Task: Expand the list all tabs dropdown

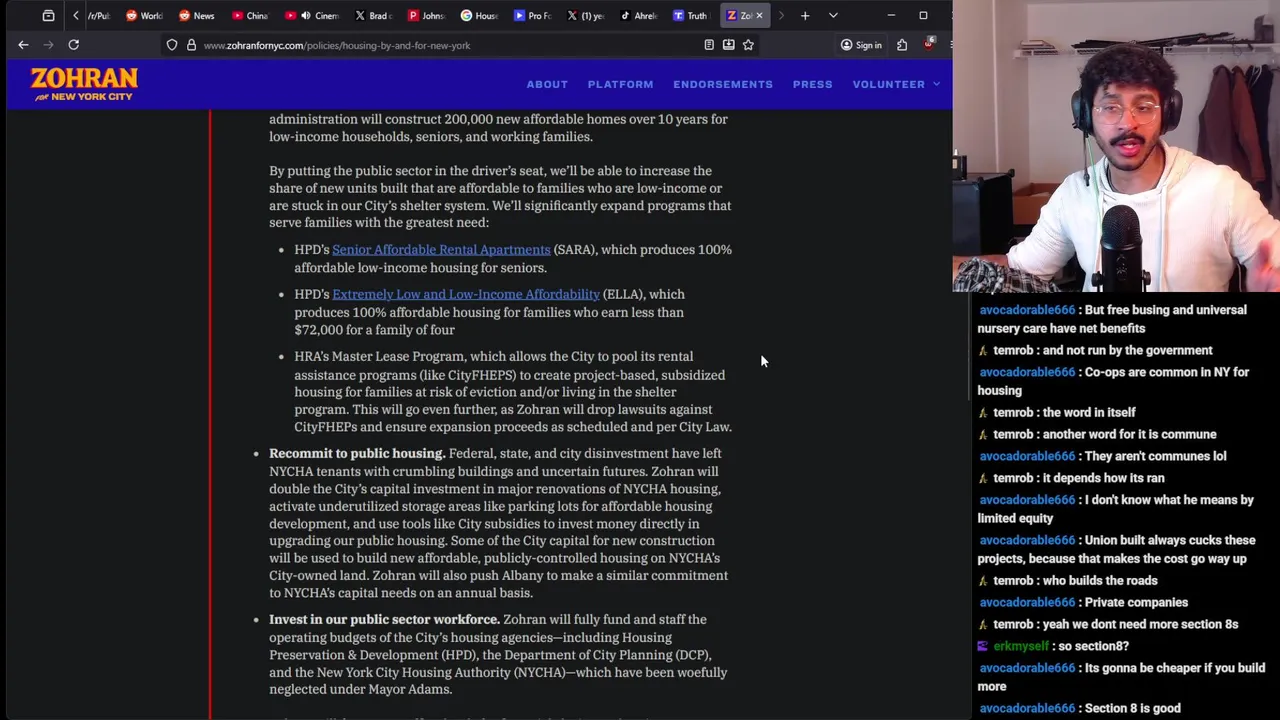Action: tap(833, 16)
